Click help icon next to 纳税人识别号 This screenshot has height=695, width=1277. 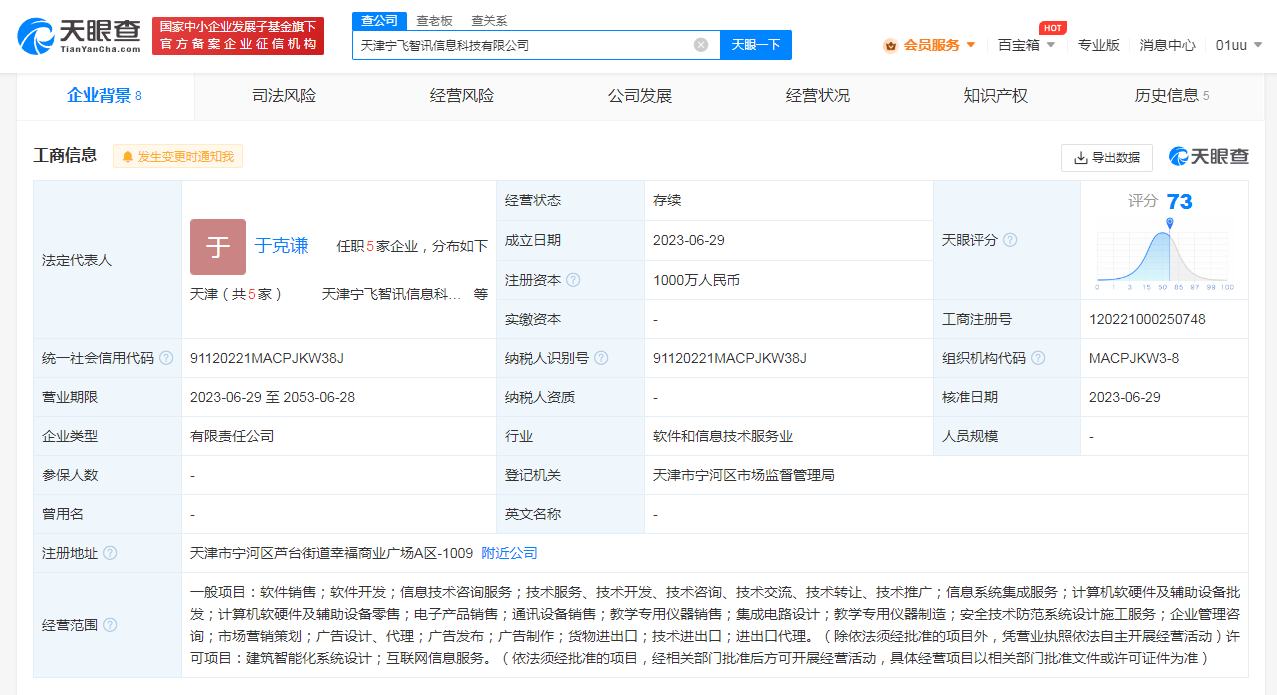pyautogui.click(x=601, y=358)
